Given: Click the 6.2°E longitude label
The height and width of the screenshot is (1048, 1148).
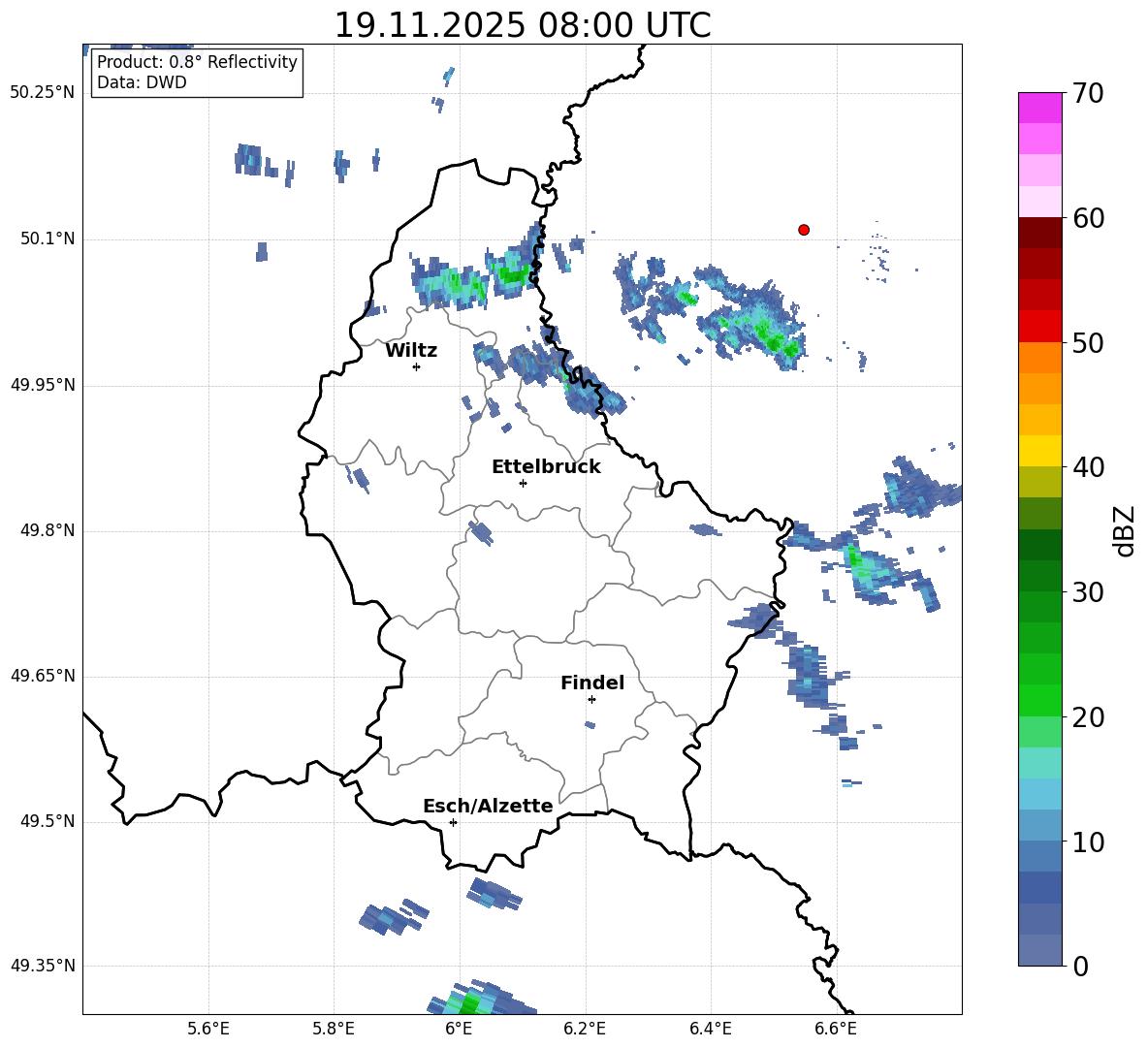Looking at the screenshot, I should pos(585,1029).
